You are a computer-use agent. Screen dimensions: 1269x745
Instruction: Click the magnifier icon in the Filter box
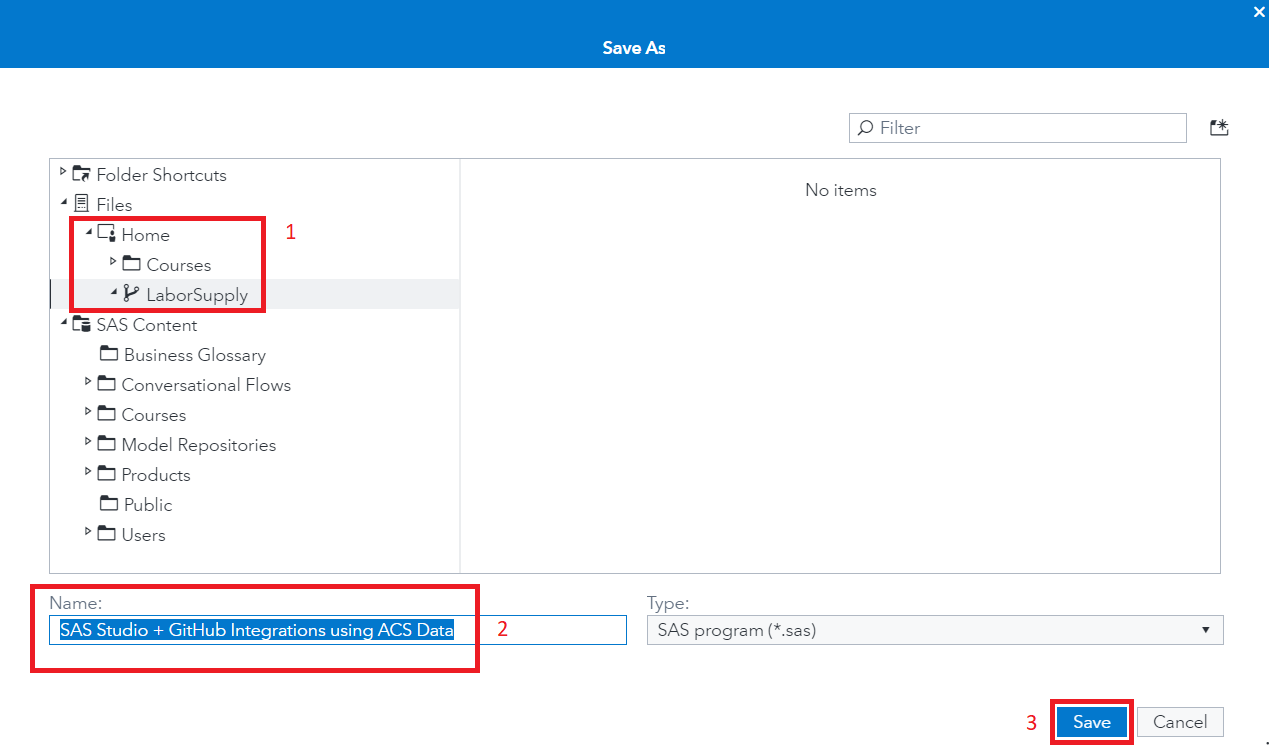[865, 128]
